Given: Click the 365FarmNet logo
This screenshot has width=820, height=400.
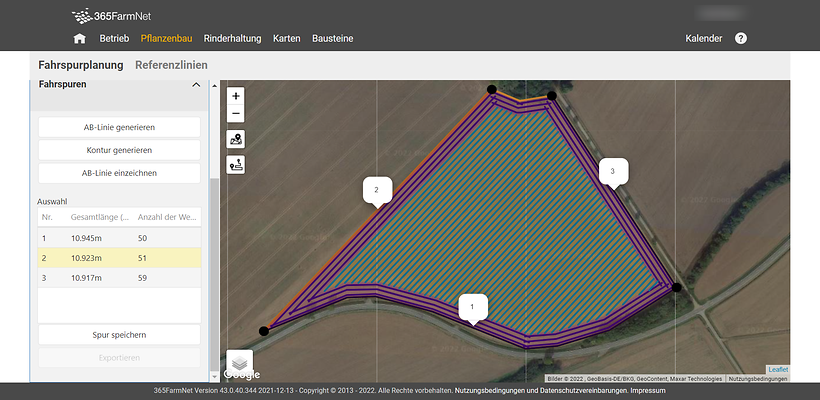Looking at the screenshot, I should (x=111, y=16).
